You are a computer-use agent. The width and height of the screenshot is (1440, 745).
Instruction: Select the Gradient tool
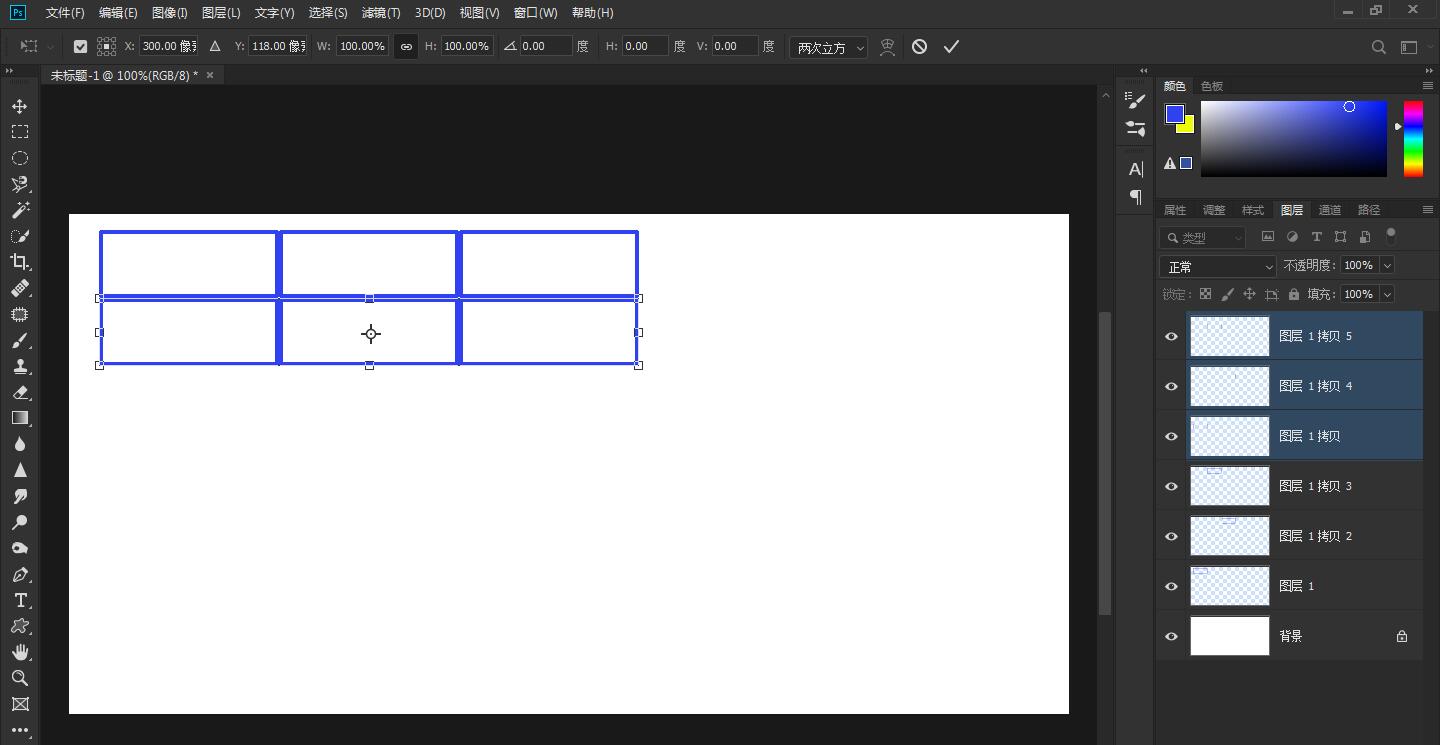tap(20, 418)
